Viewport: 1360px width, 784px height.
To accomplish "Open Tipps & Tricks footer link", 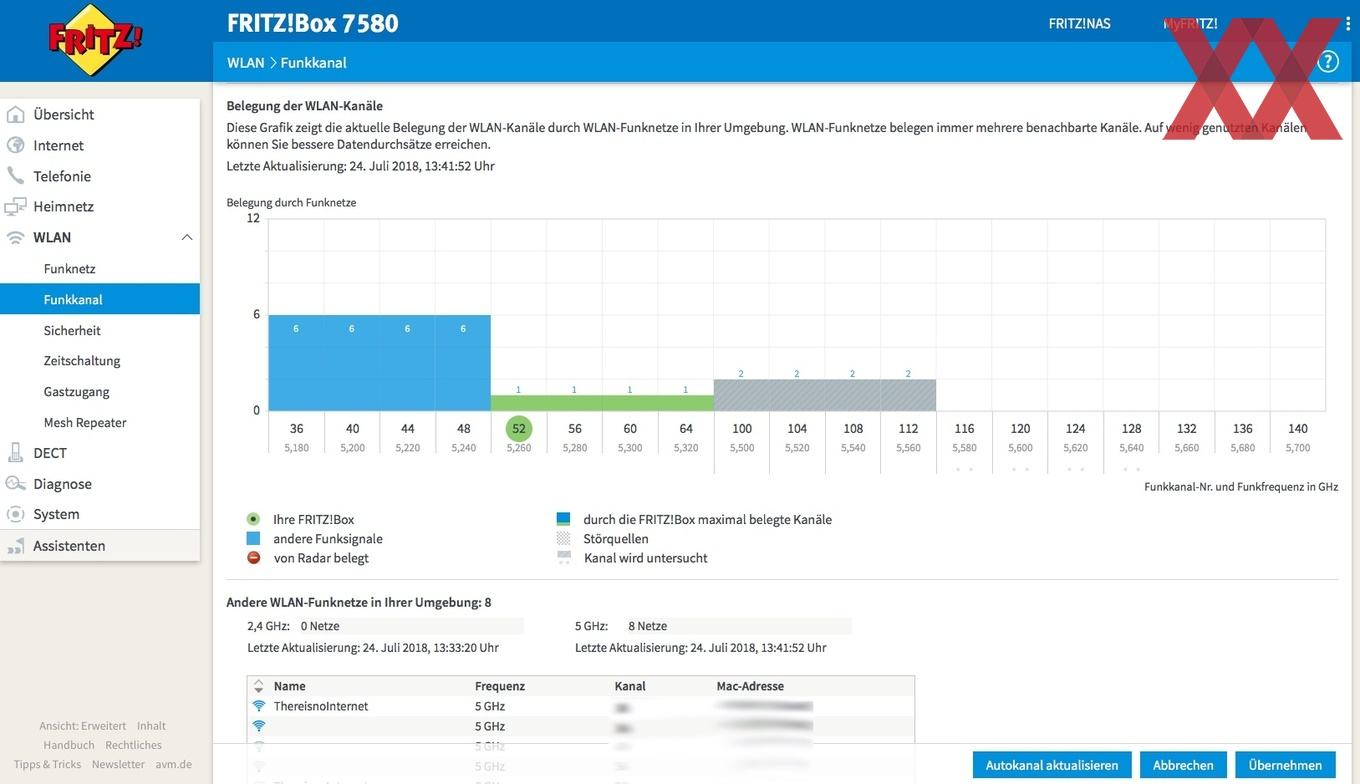I will [x=47, y=764].
